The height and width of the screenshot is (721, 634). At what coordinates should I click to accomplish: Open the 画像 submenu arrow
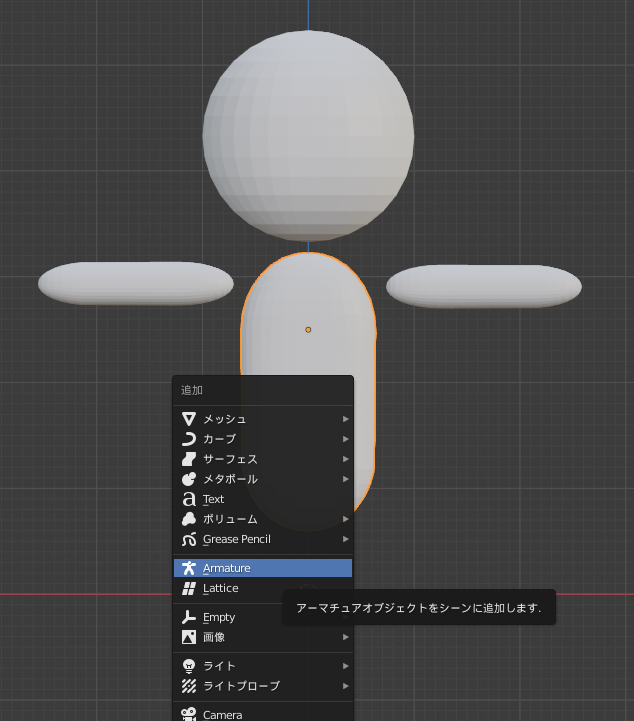click(345, 637)
